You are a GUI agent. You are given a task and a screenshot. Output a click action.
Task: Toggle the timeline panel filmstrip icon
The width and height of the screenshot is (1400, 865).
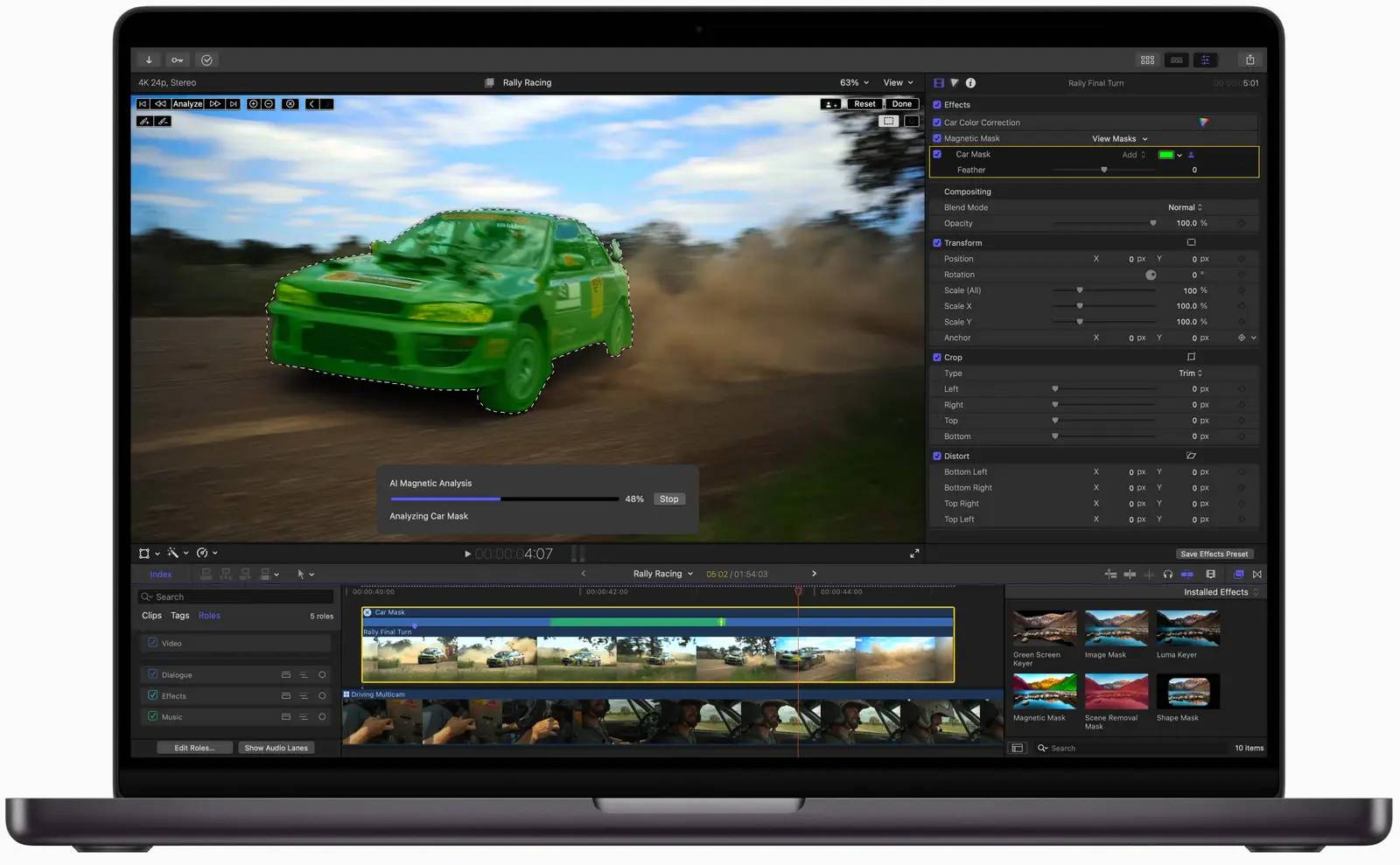1177,59
